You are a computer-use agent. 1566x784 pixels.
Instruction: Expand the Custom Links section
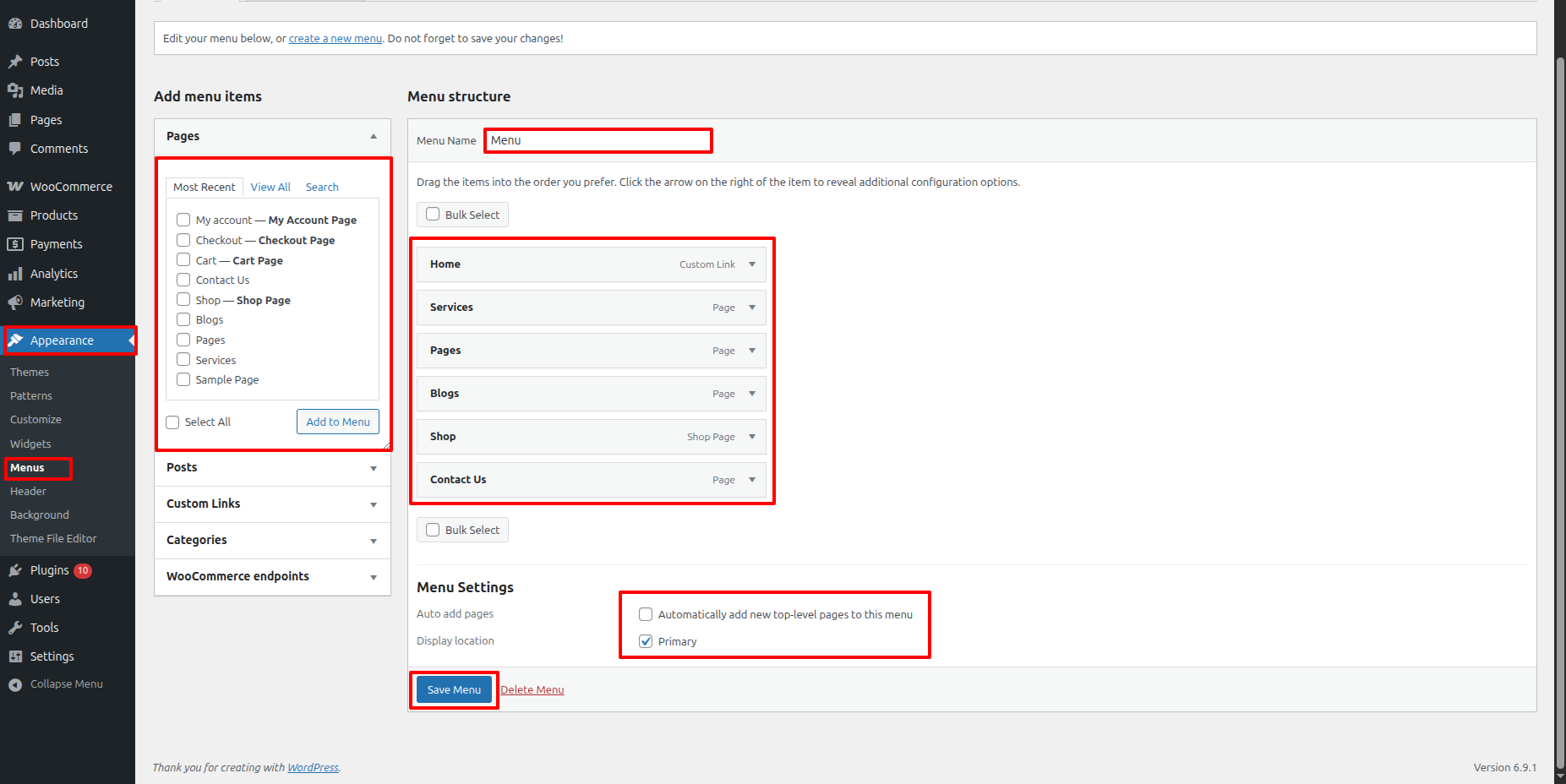[373, 504]
